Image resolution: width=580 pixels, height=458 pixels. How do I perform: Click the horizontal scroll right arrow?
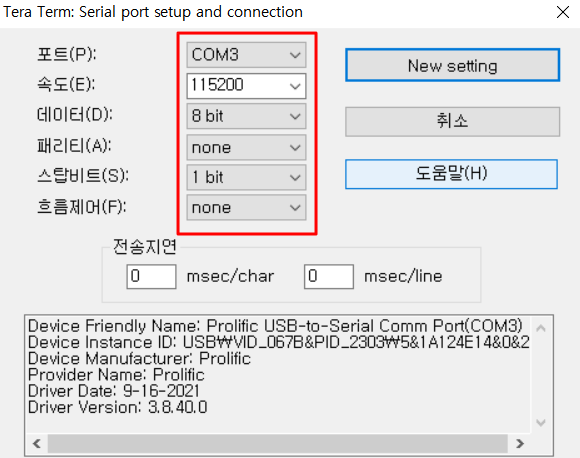point(520,443)
